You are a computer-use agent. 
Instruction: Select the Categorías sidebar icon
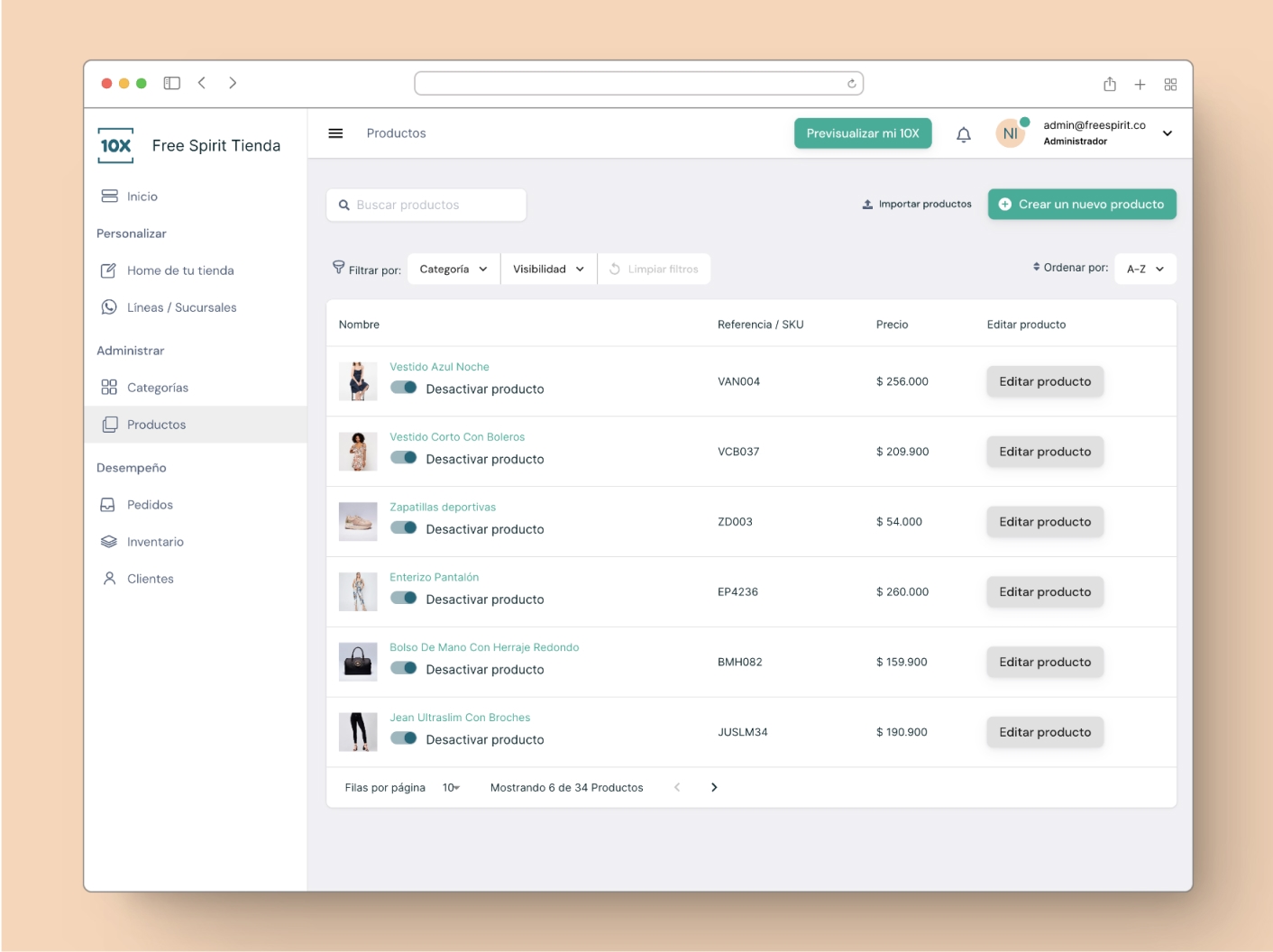pos(109,387)
